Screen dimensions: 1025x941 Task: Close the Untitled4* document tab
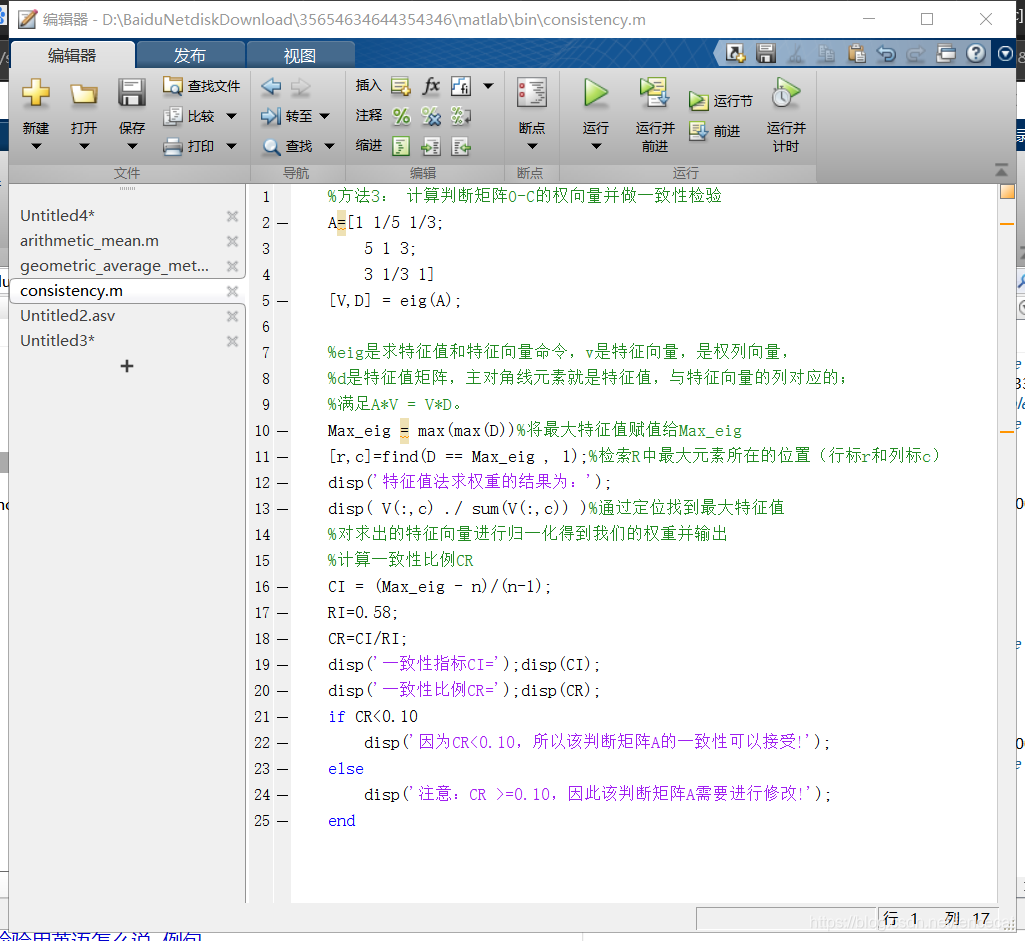232,216
